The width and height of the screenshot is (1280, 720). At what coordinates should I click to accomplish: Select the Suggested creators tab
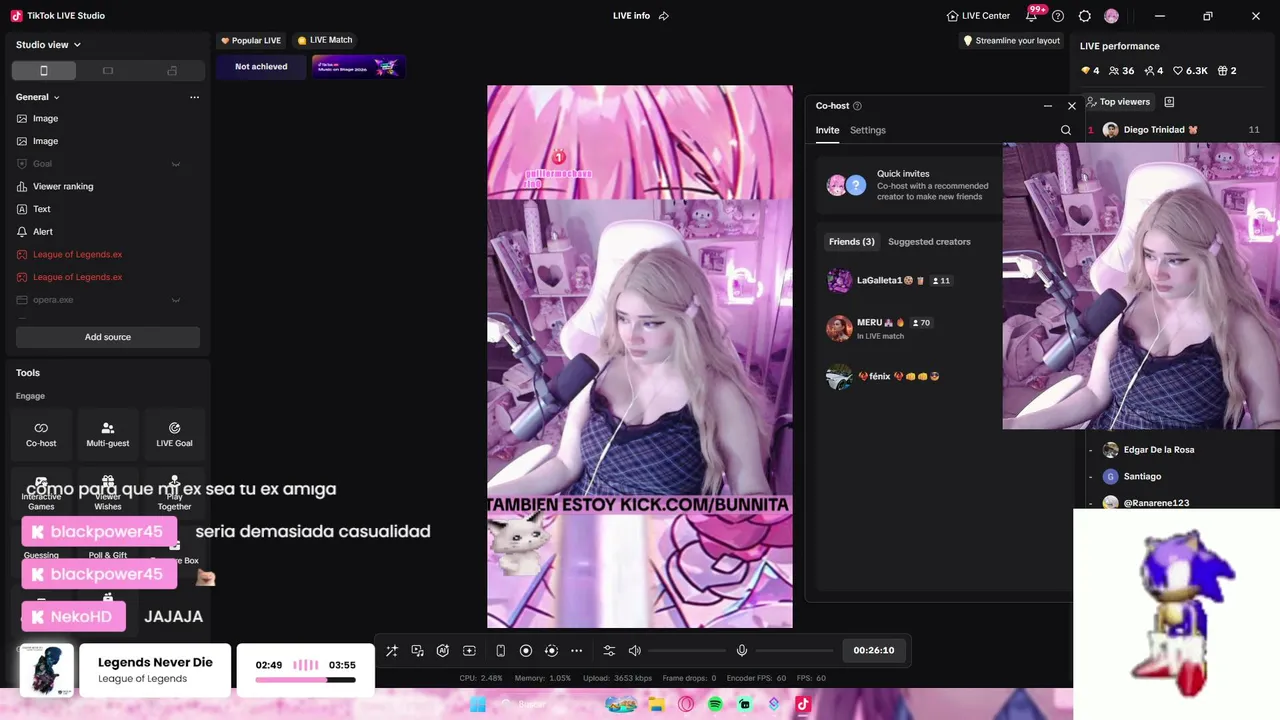pyautogui.click(x=929, y=242)
